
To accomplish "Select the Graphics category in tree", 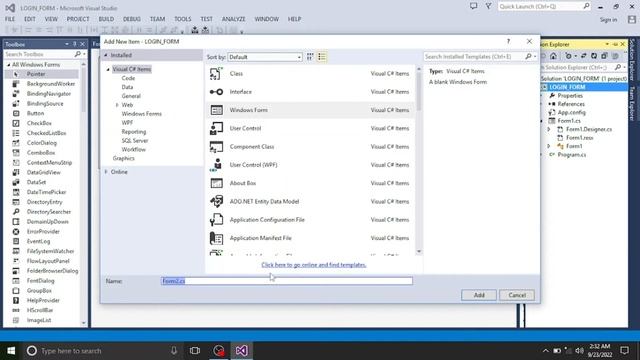I will click(x=123, y=158).
